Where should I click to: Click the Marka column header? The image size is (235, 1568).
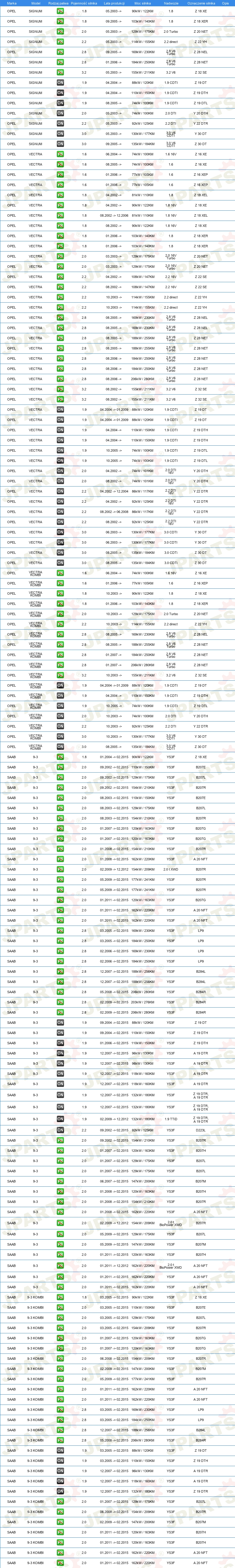[x=11, y=3]
